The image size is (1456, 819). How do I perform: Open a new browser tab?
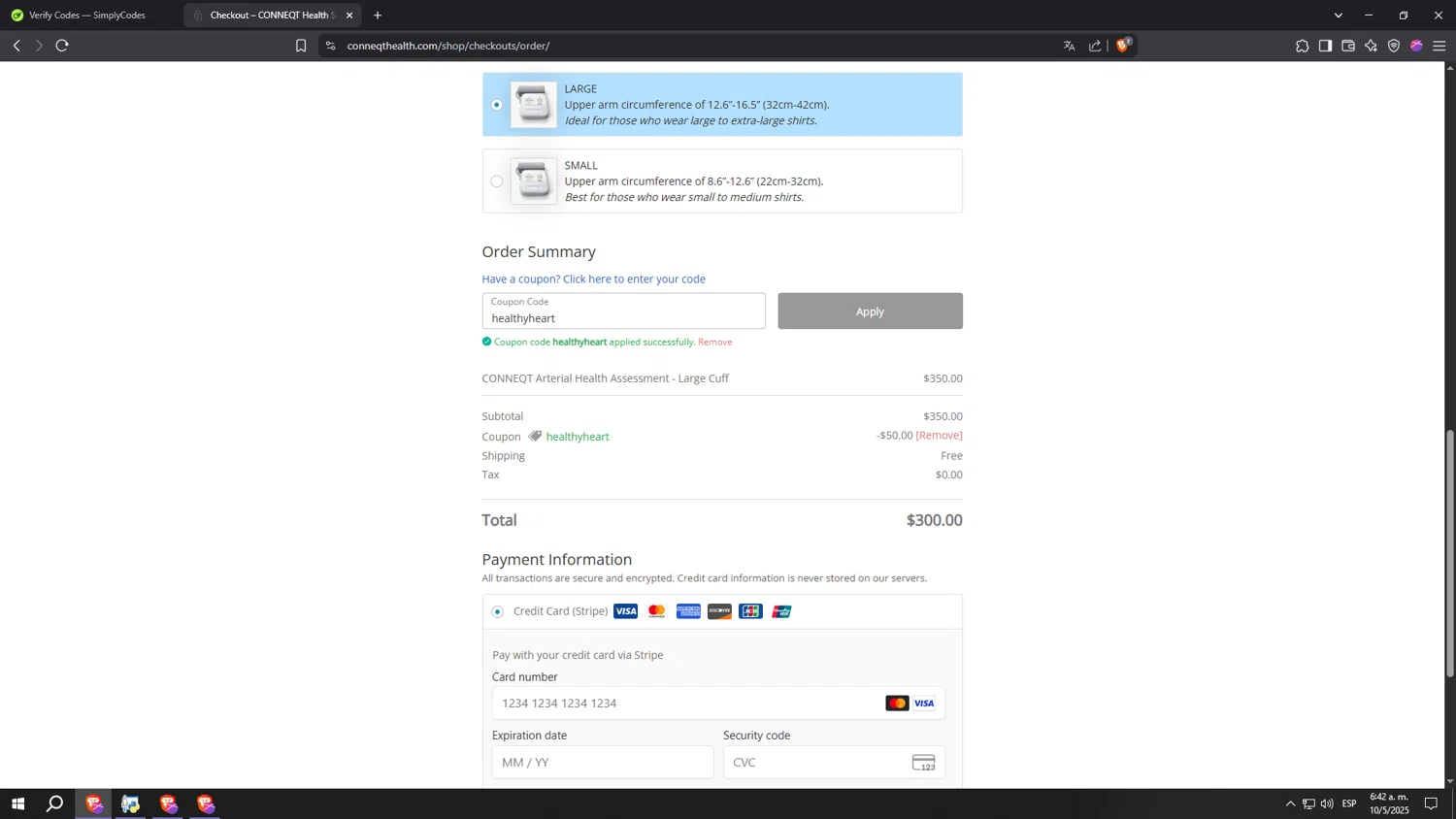click(378, 16)
